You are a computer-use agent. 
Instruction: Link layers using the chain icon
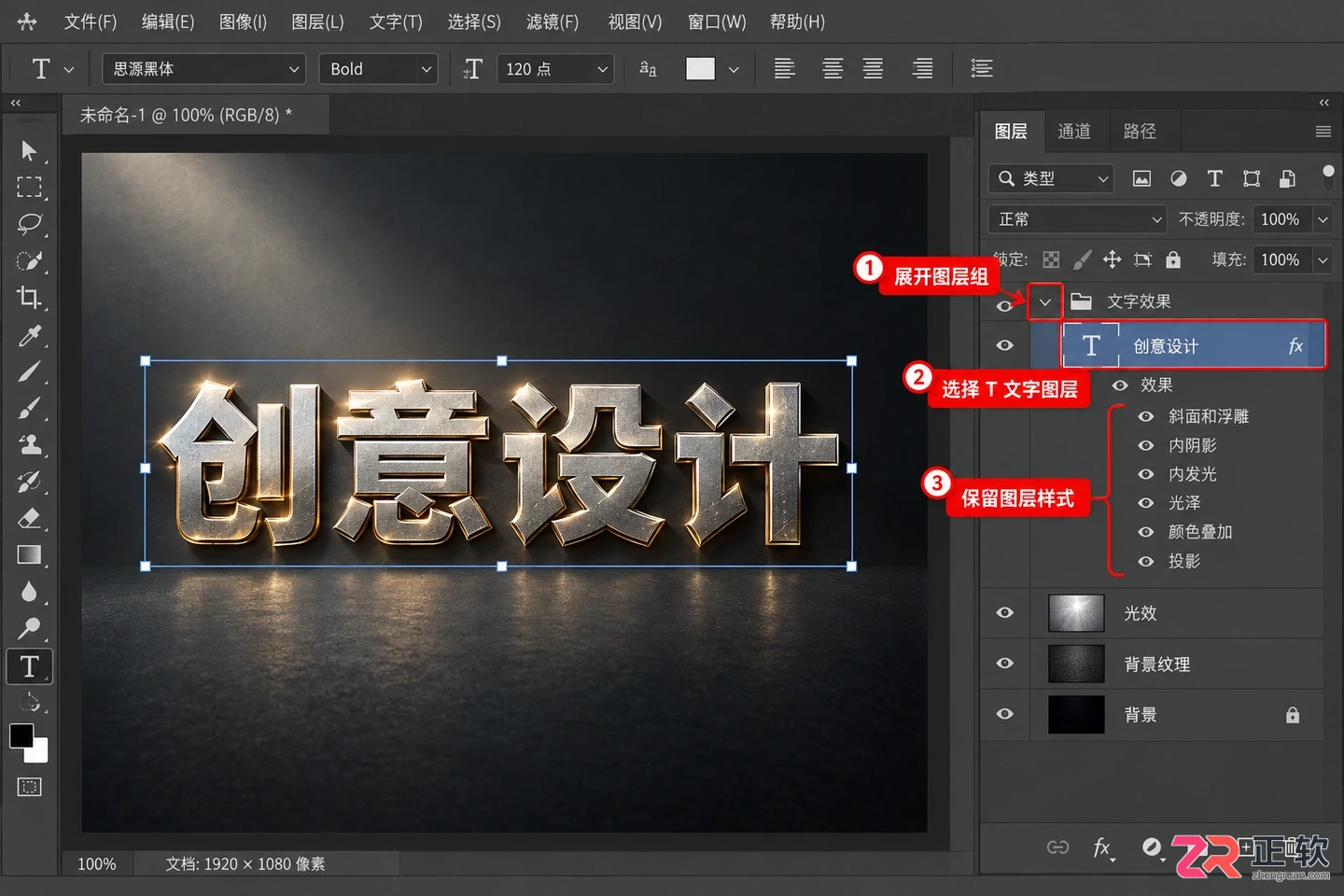tap(1057, 847)
